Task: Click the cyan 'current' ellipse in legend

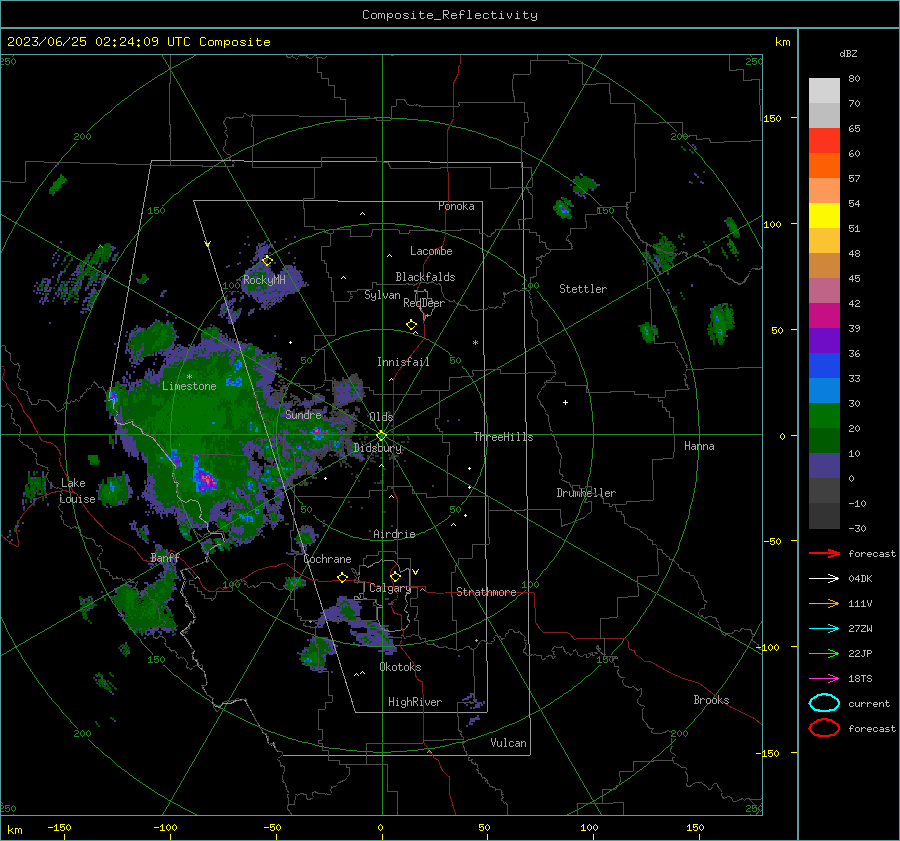Action: (x=824, y=703)
